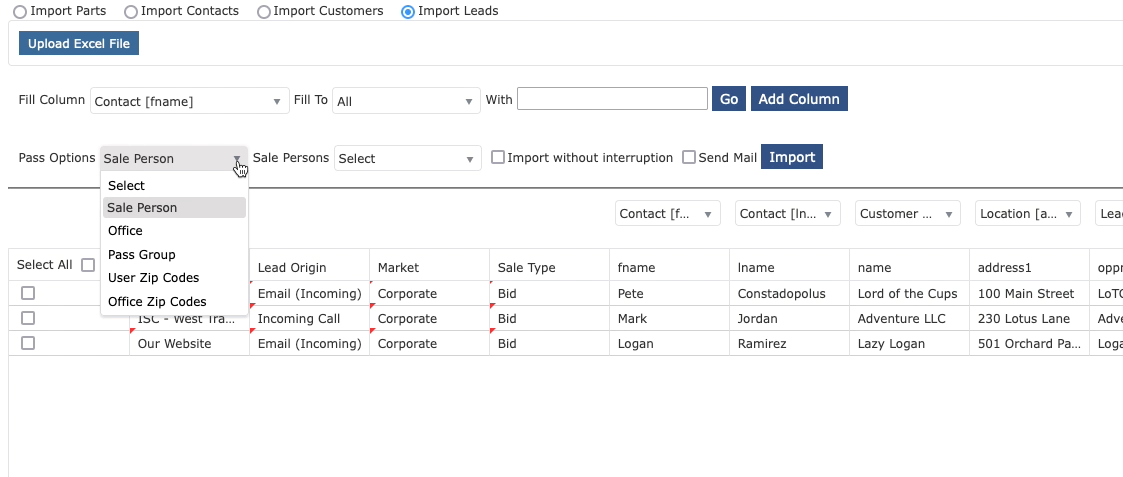Click the Adventure LLC cell
Viewport: 1123px width, 477px height.
910,319
